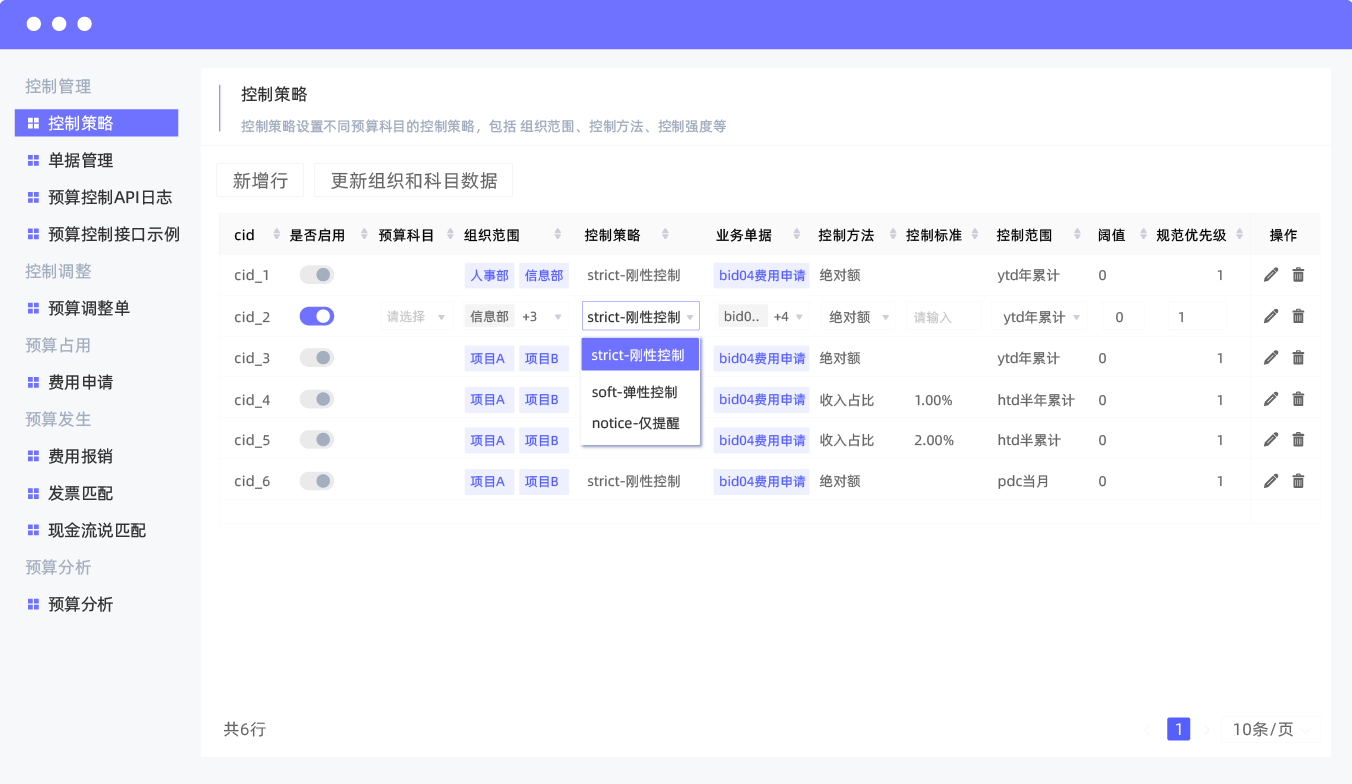Disable the active toggle for cid_2

(x=317, y=316)
